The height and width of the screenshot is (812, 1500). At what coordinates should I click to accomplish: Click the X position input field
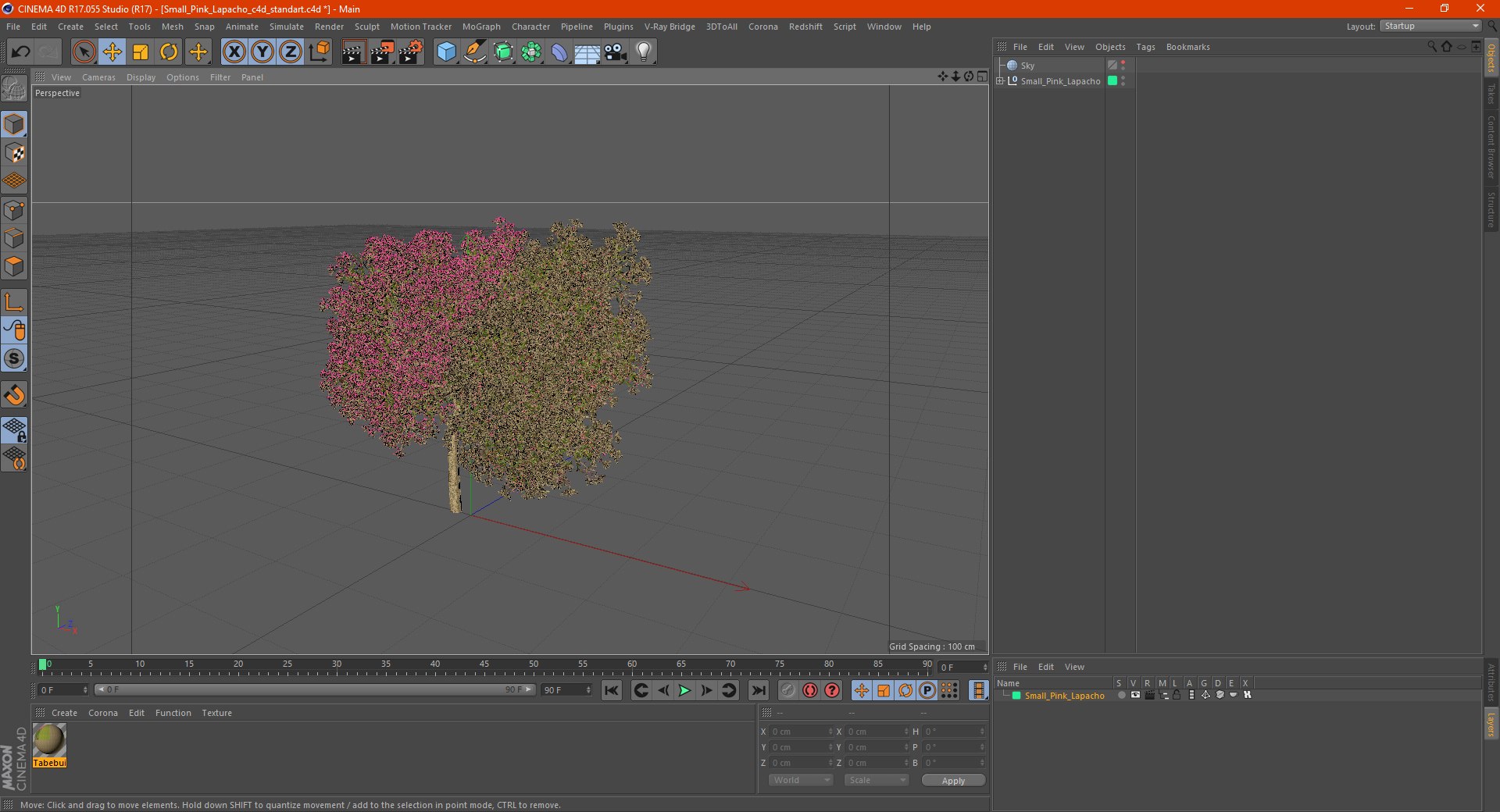(802, 732)
